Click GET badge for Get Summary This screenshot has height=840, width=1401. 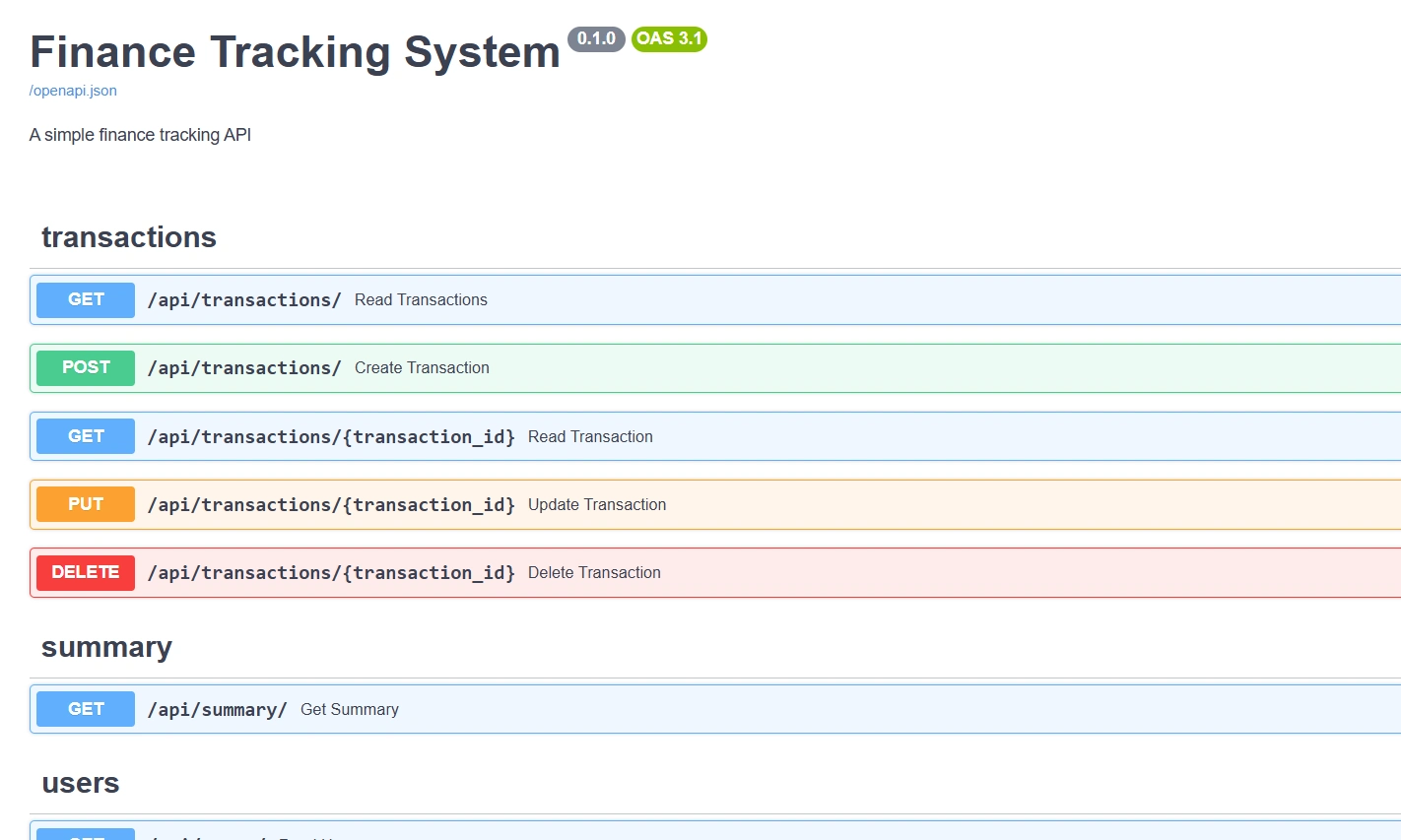(86, 710)
